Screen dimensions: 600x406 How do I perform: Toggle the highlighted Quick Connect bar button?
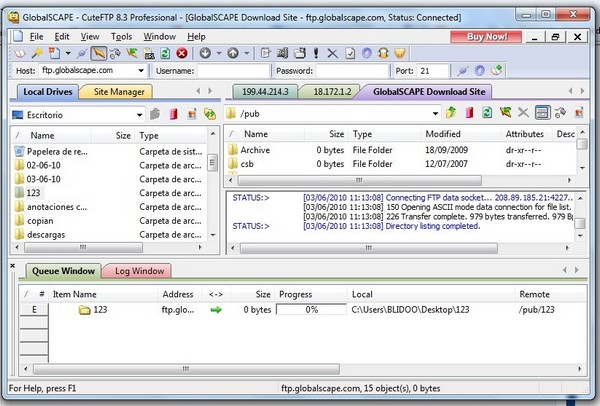tap(98, 53)
